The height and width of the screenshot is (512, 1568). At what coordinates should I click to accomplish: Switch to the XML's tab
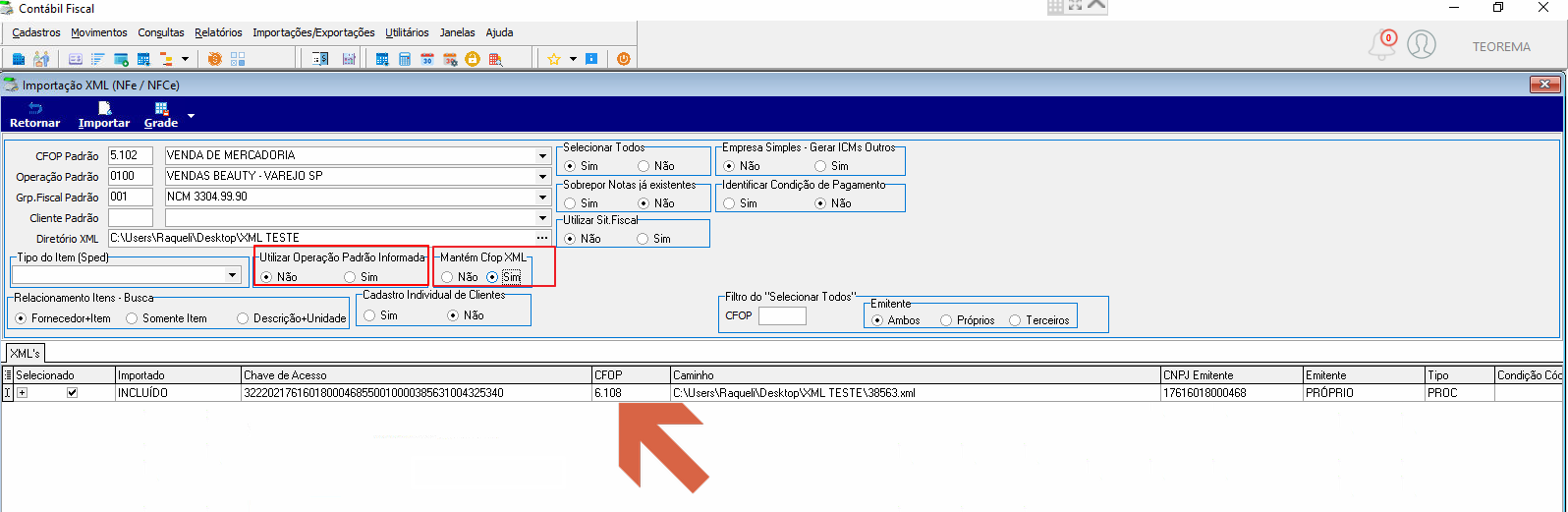(25, 353)
